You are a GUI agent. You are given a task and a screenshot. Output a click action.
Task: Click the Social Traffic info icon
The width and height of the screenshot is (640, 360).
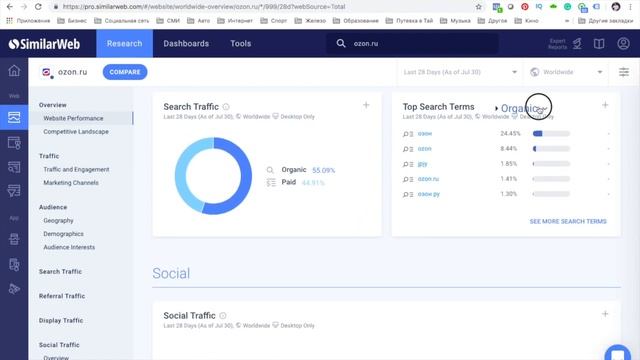[x=222, y=316]
